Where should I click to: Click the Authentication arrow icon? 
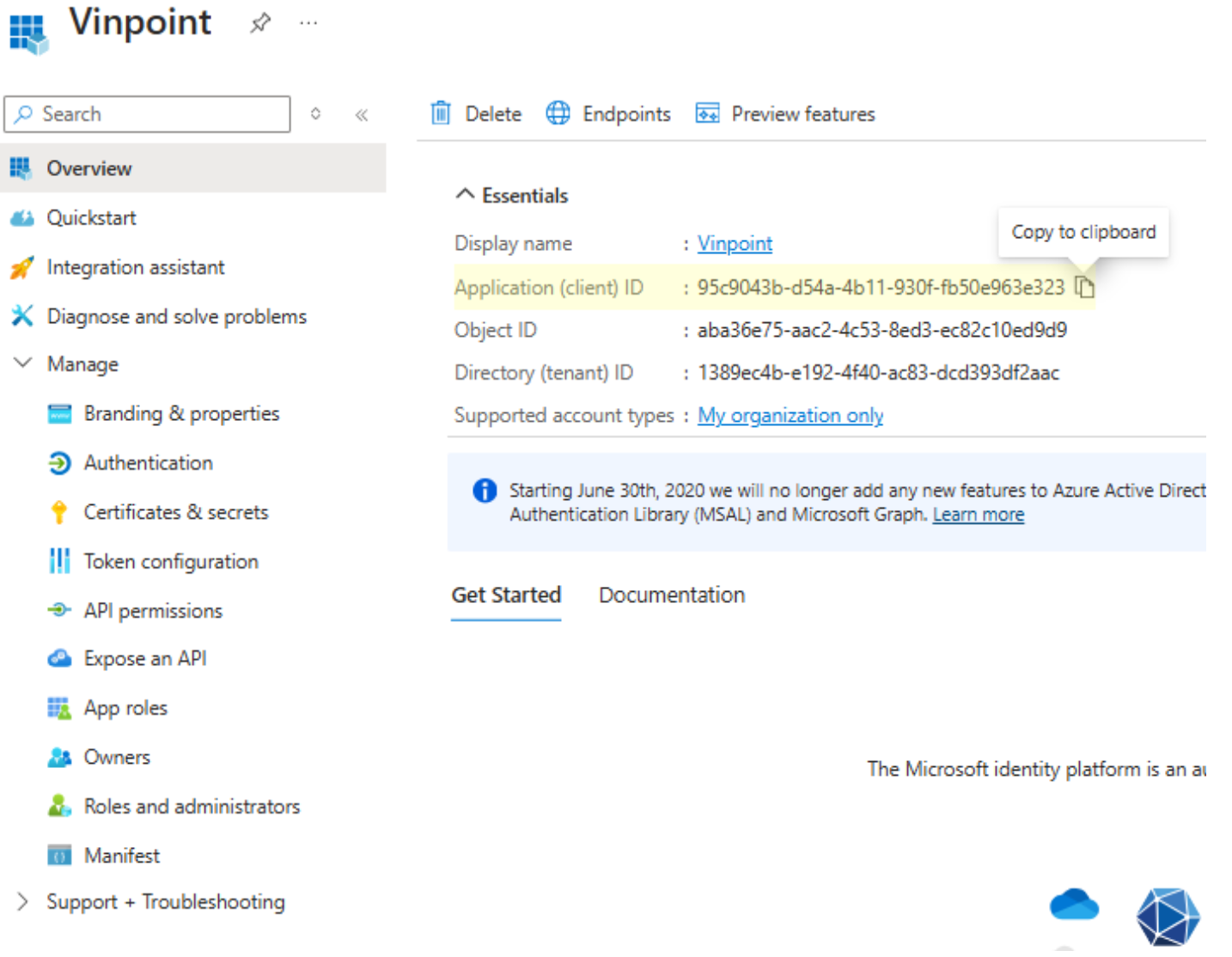pos(59,463)
